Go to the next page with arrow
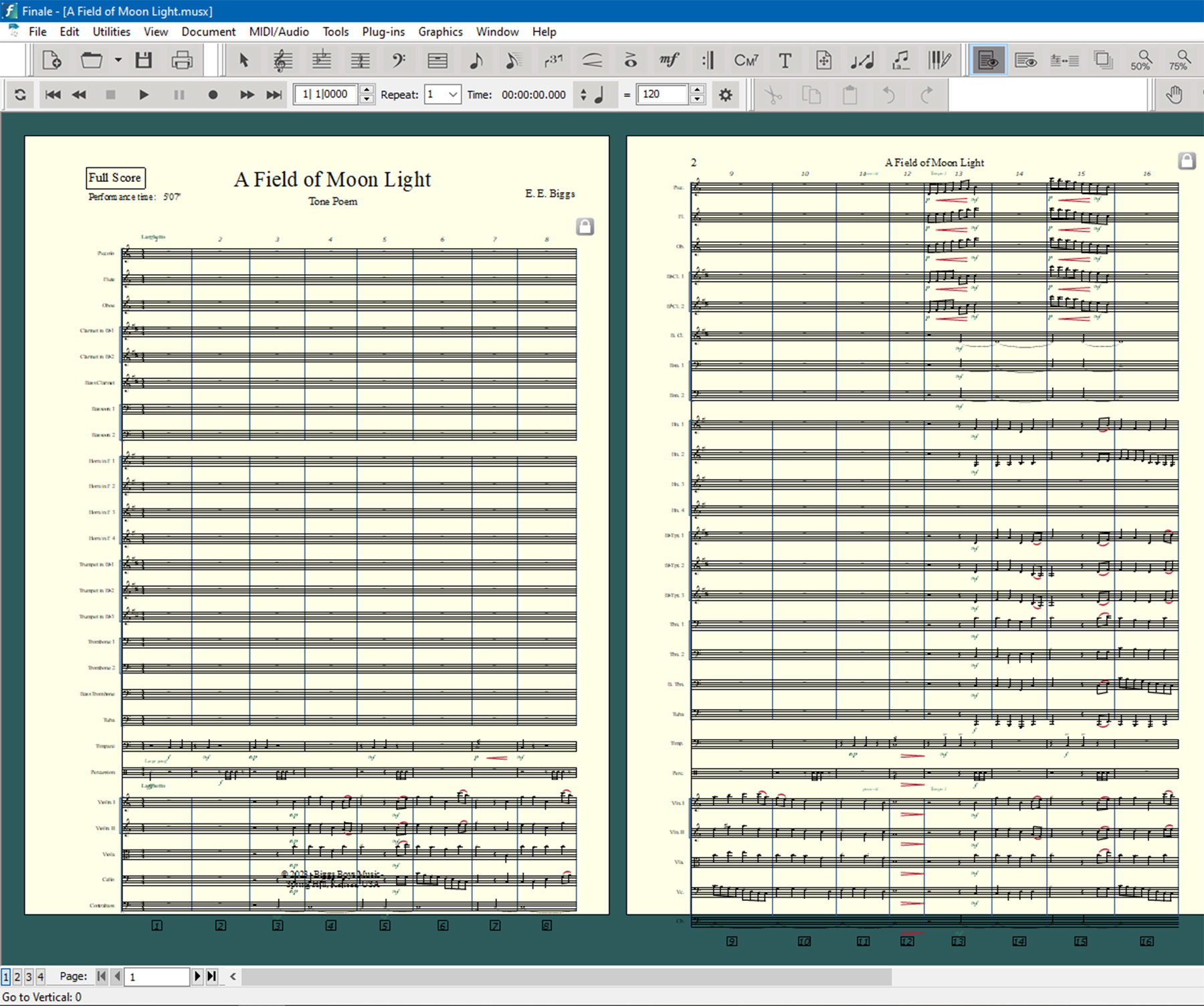 pos(197,977)
